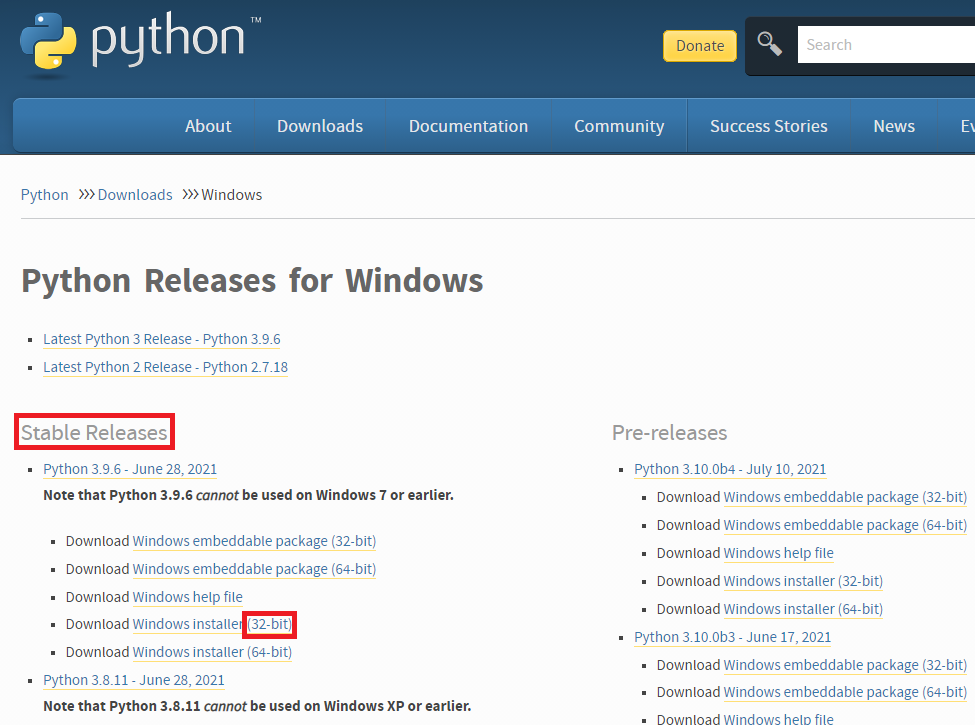This screenshot has width=975, height=725.
Task: Download 3.9.6 Windows installer (32-bit)
Action: click(212, 624)
